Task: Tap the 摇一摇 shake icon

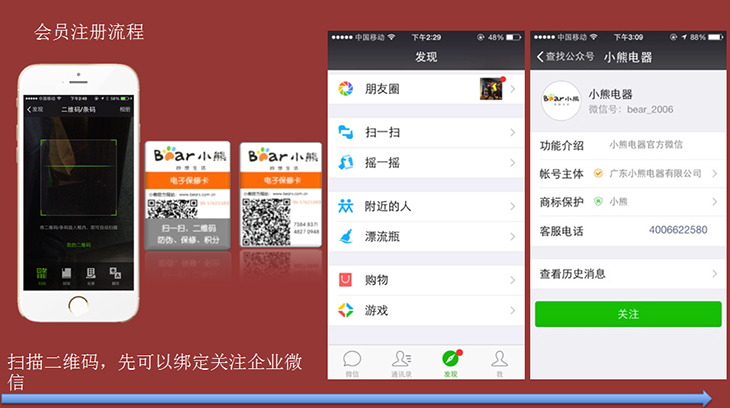Action: point(345,163)
